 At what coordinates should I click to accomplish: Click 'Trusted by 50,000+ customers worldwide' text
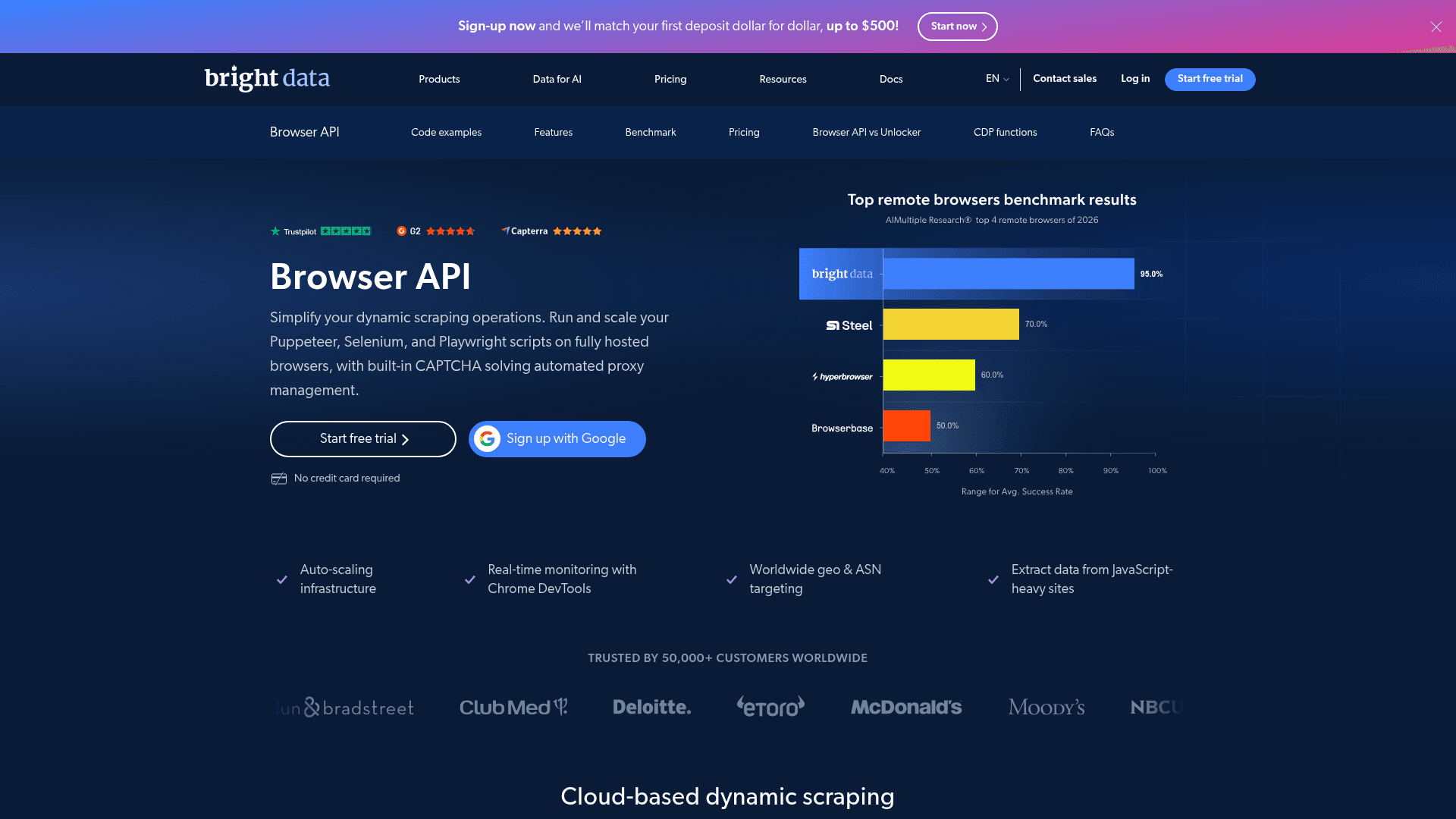pyautogui.click(x=727, y=658)
